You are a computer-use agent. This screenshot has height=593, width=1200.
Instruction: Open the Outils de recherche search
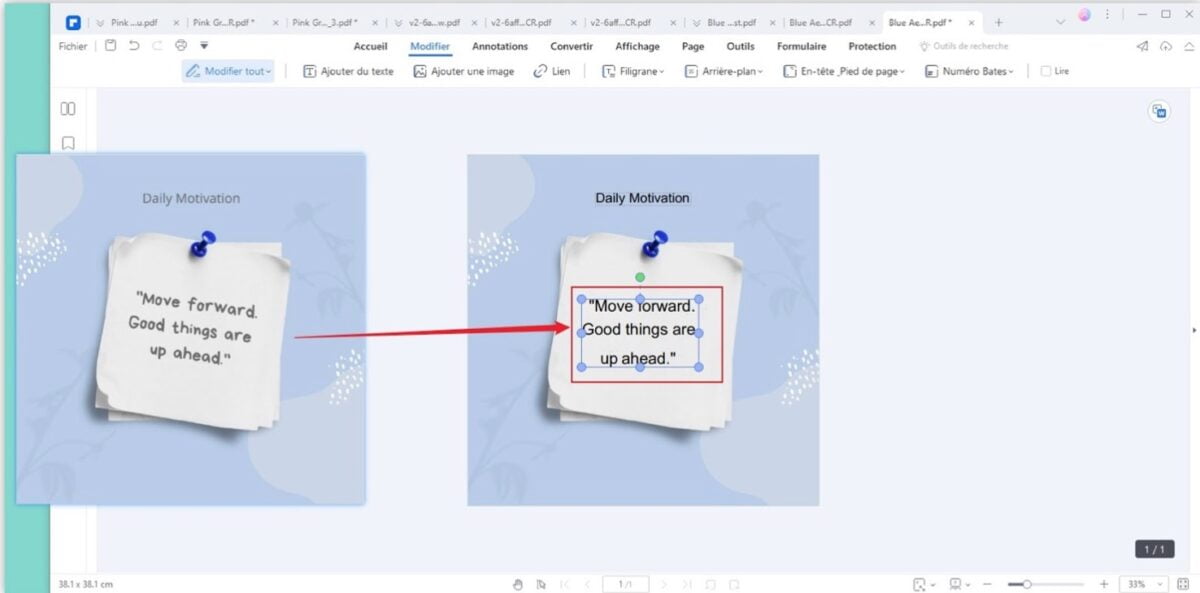pos(963,45)
